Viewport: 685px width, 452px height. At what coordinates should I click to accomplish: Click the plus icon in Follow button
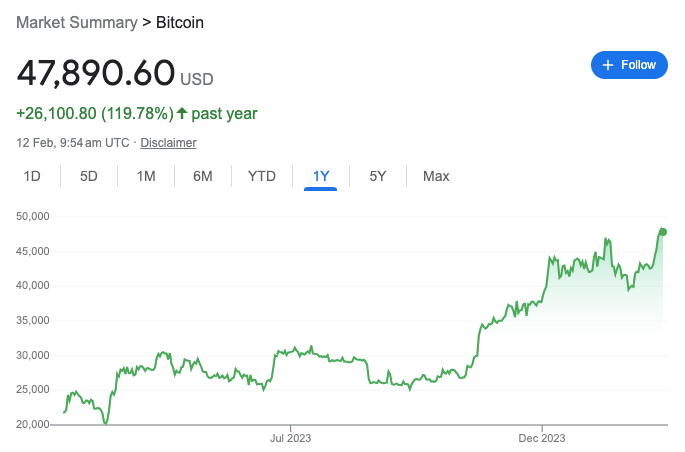(x=608, y=65)
